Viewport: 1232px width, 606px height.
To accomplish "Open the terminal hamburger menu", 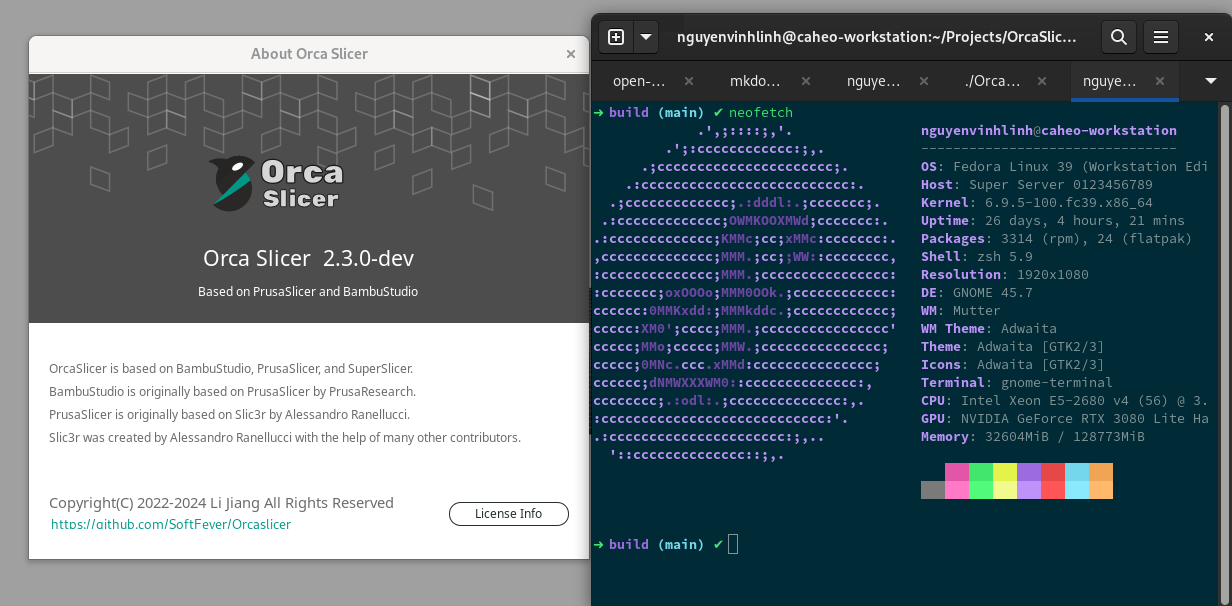I will (x=1161, y=37).
